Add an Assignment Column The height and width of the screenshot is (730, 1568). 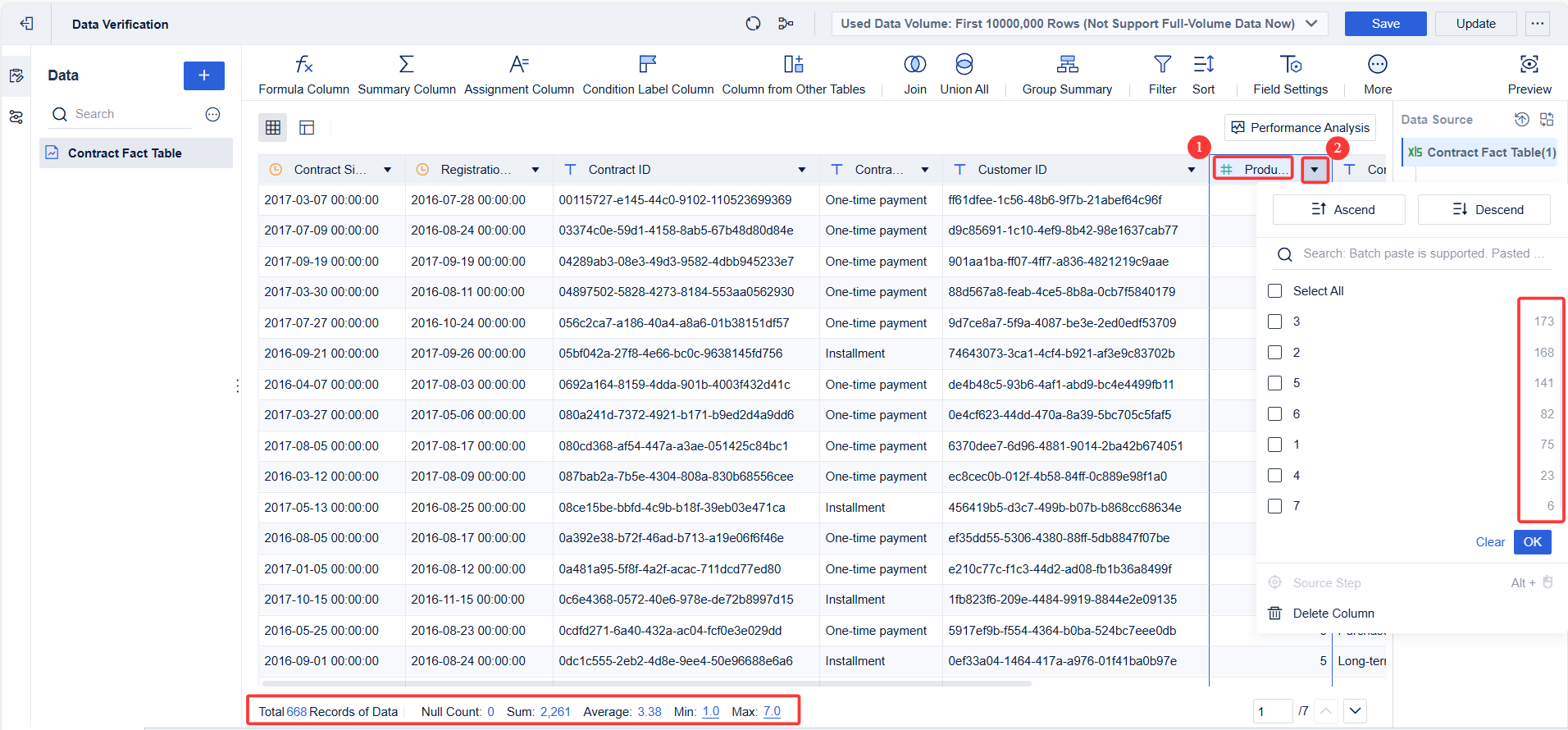pos(519,75)
